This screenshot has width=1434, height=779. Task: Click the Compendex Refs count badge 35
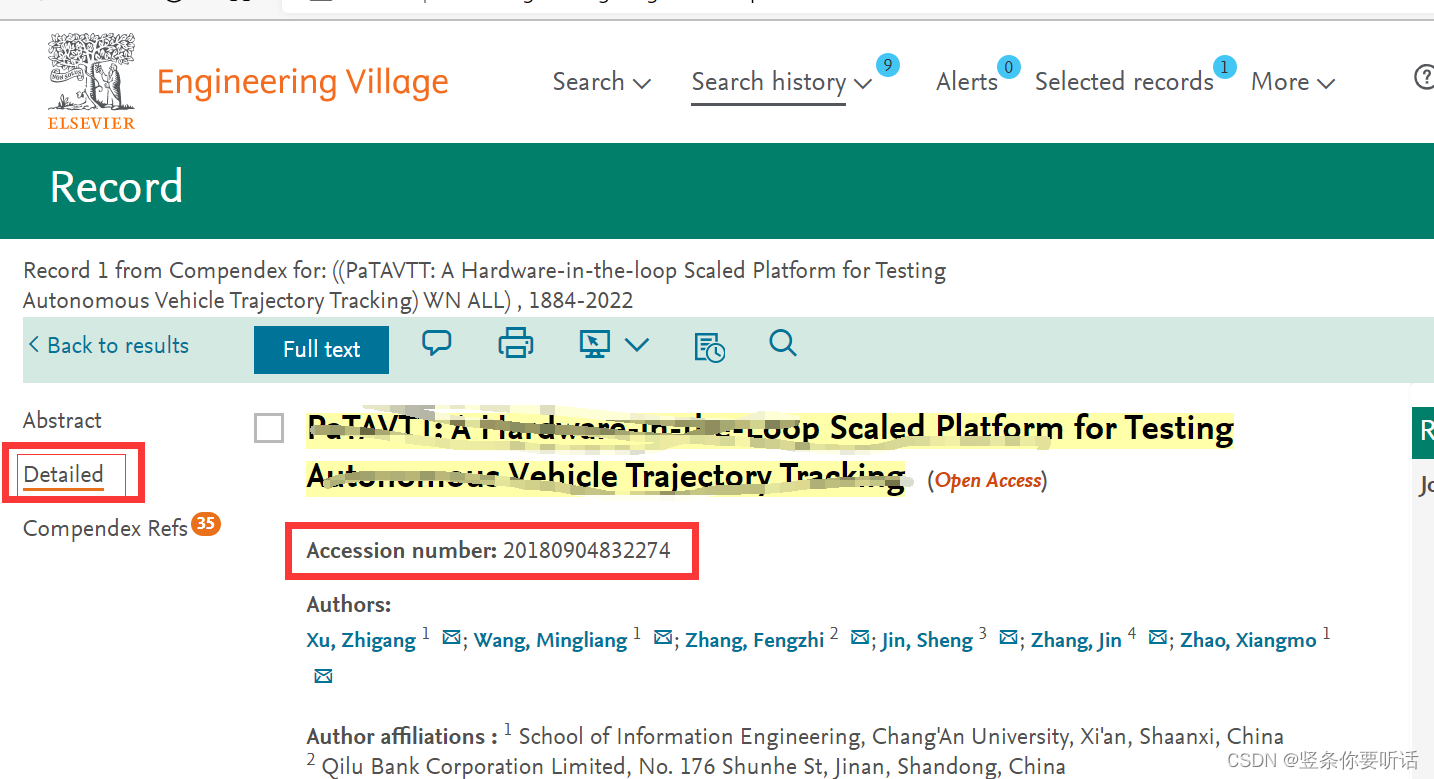[x=206, y=523]
